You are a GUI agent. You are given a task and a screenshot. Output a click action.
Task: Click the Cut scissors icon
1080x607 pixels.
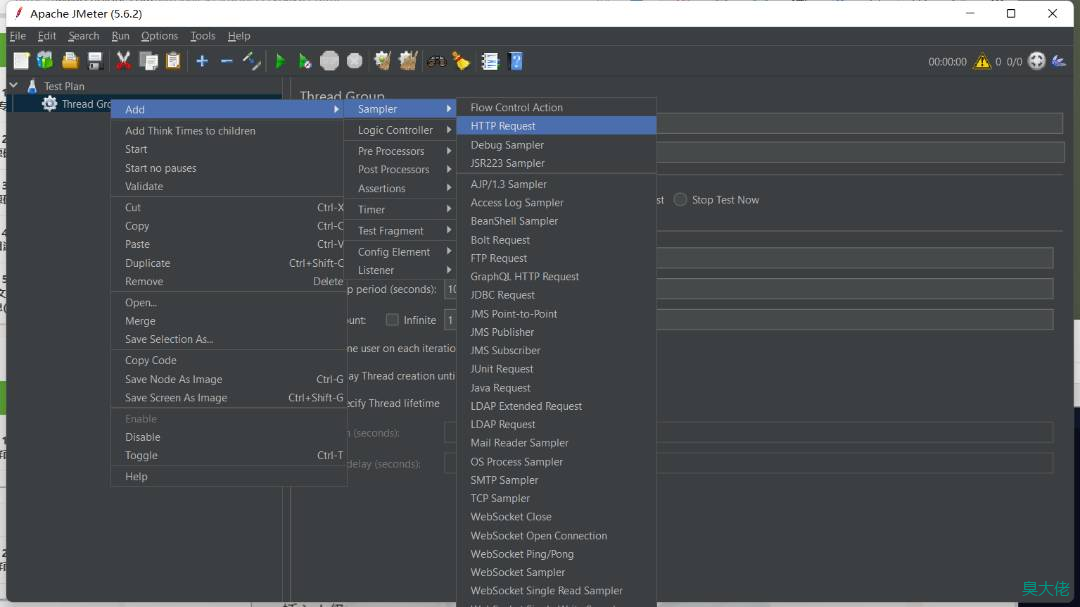point(123,61)
